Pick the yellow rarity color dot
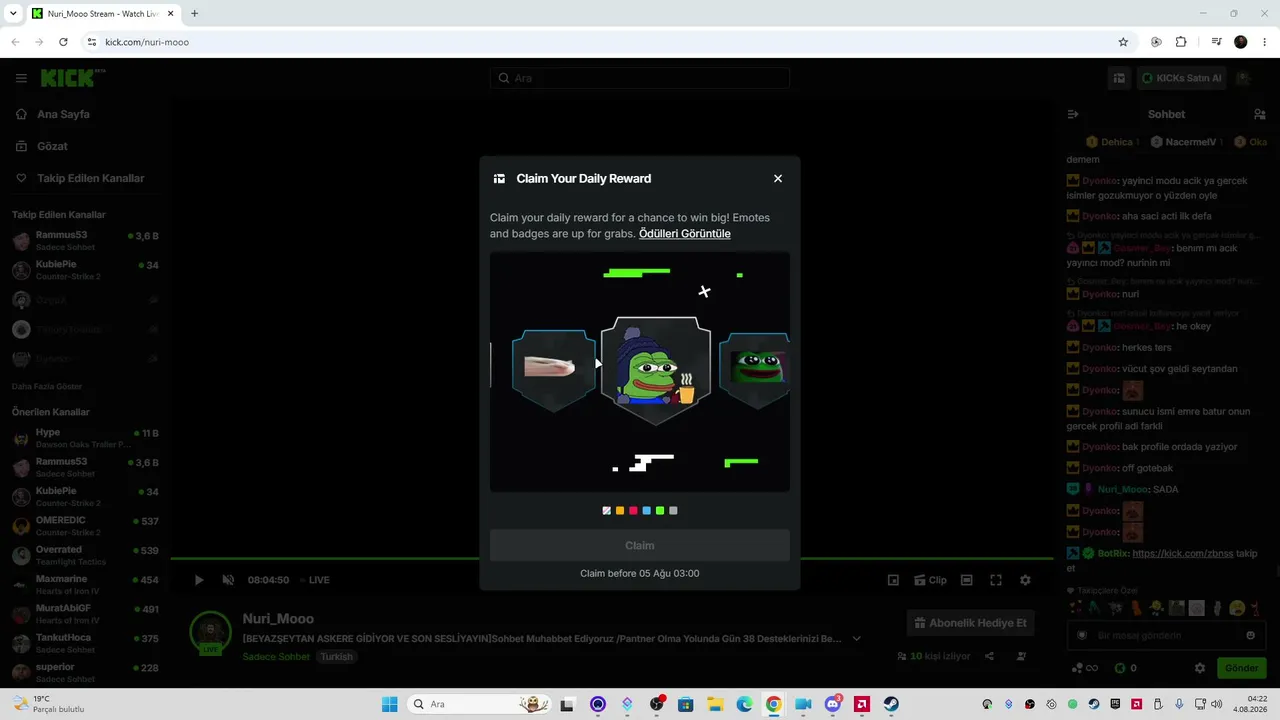 coord(620,511)
